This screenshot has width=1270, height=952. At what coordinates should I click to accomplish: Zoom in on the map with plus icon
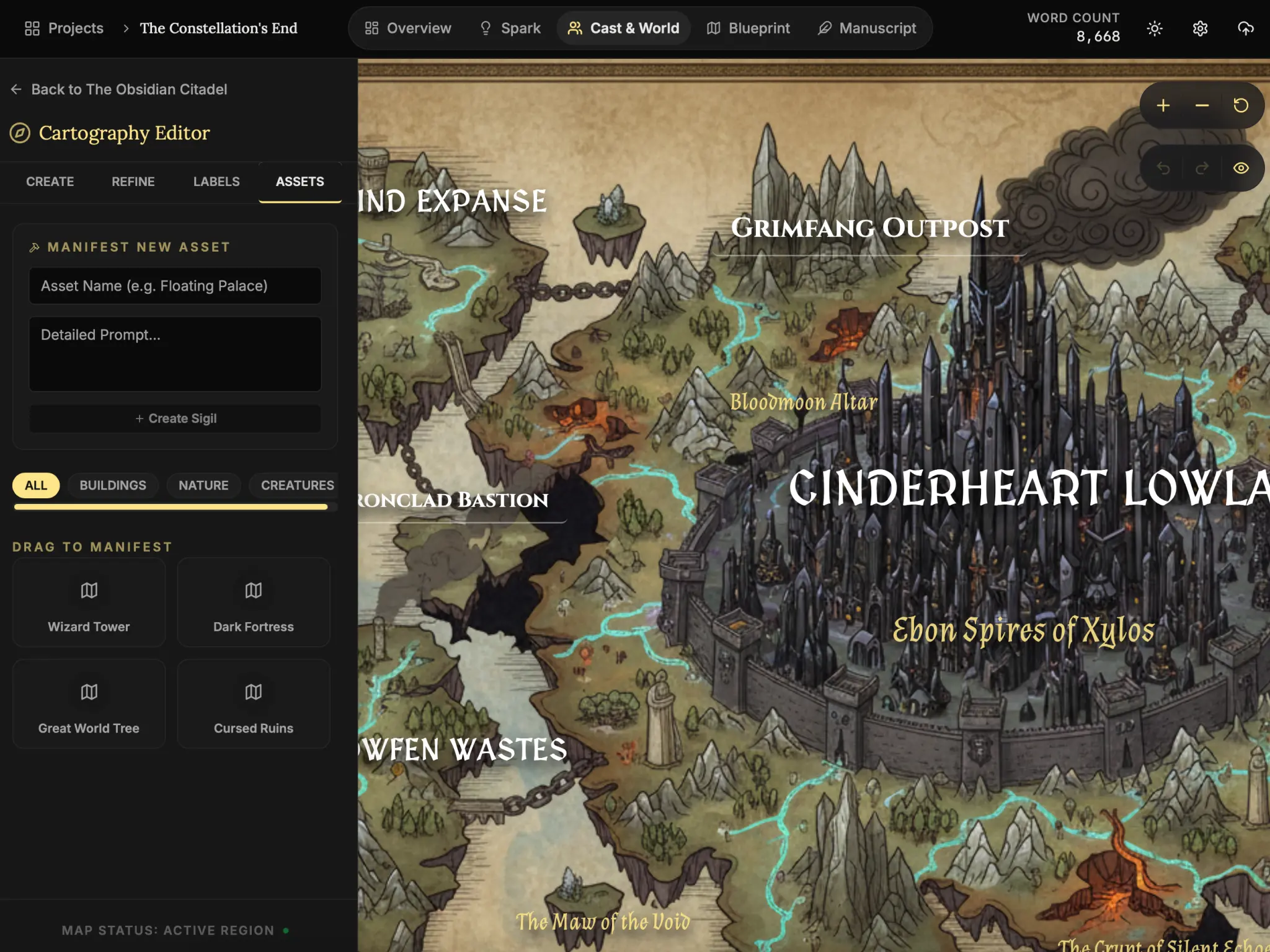click(1163, 106)
